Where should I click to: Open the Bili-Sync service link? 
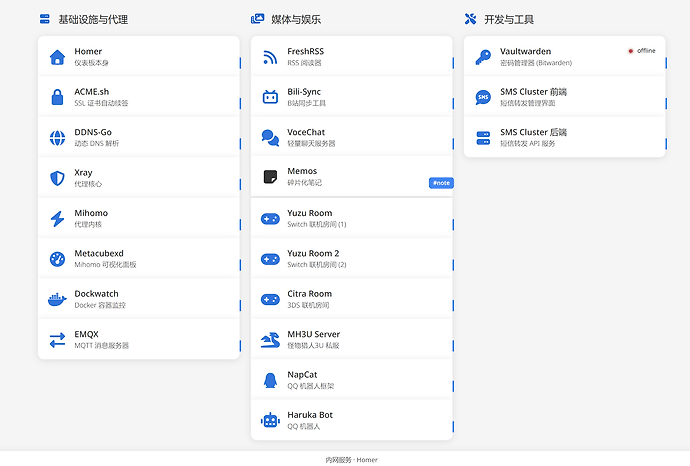352,97
